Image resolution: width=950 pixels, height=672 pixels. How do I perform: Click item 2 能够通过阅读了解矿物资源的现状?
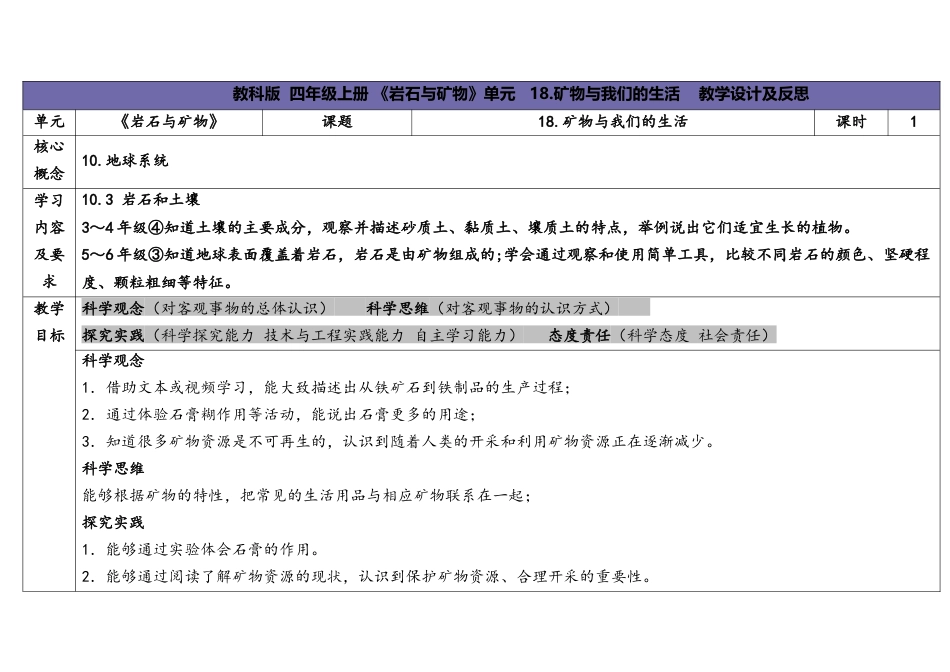point(368,576)
